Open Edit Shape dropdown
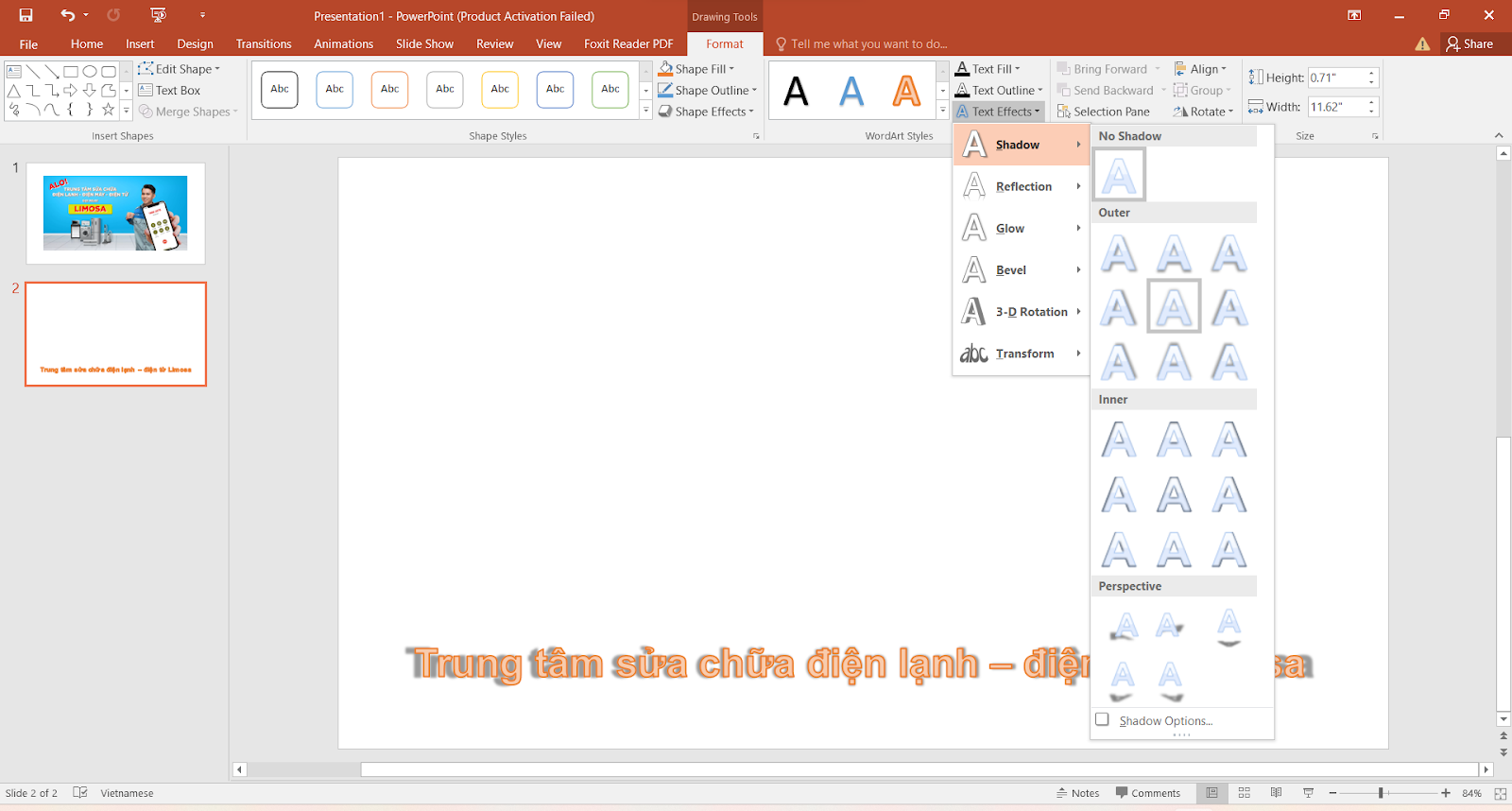Viewport: 1512px width, 811px height. pyautogui.click(x=179, y=69)
